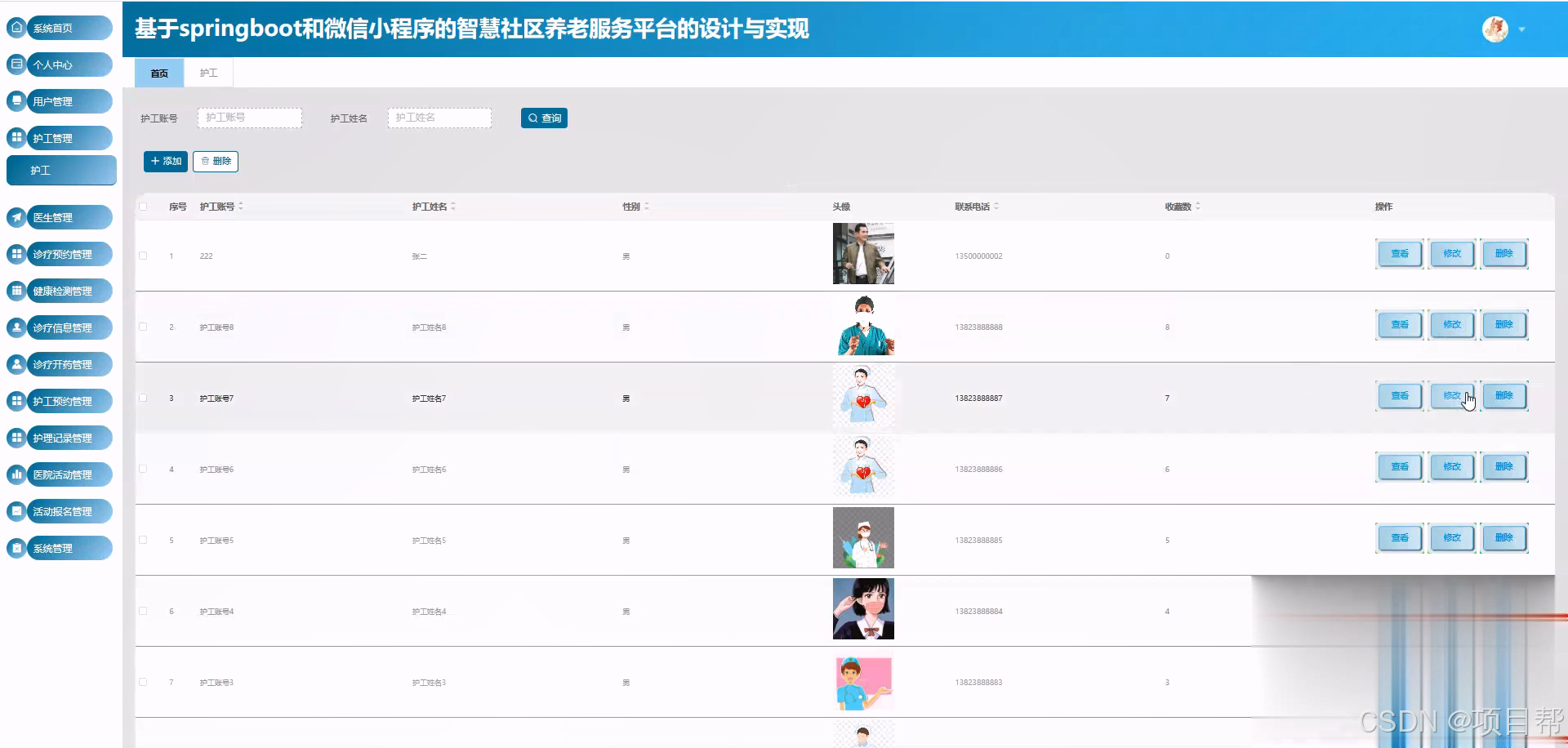
Task: Check the checkbox for 护工账号5 row
Action: [143, 540]
